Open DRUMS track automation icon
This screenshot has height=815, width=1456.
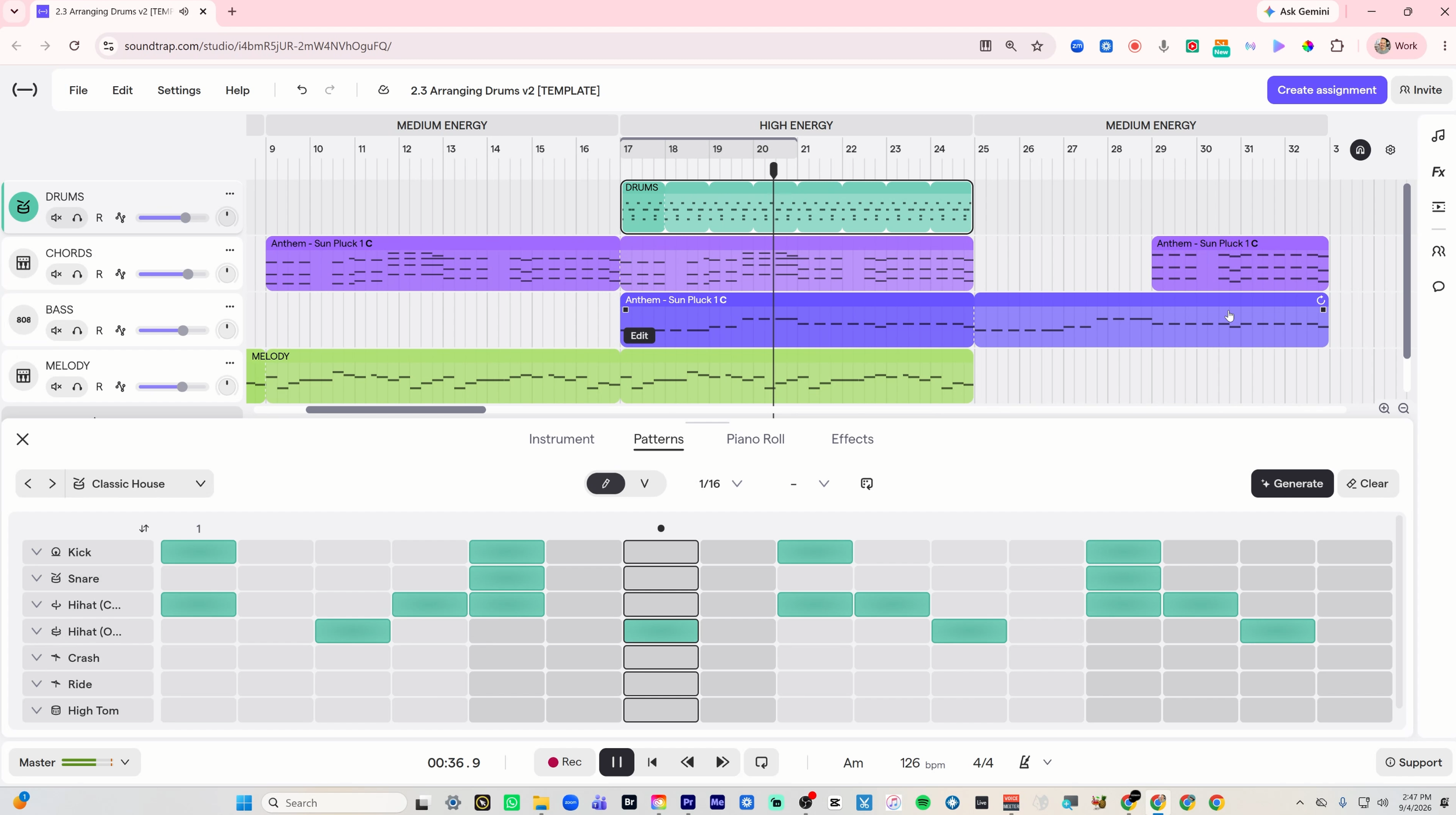pyautogui.click(x=121, y=218)
